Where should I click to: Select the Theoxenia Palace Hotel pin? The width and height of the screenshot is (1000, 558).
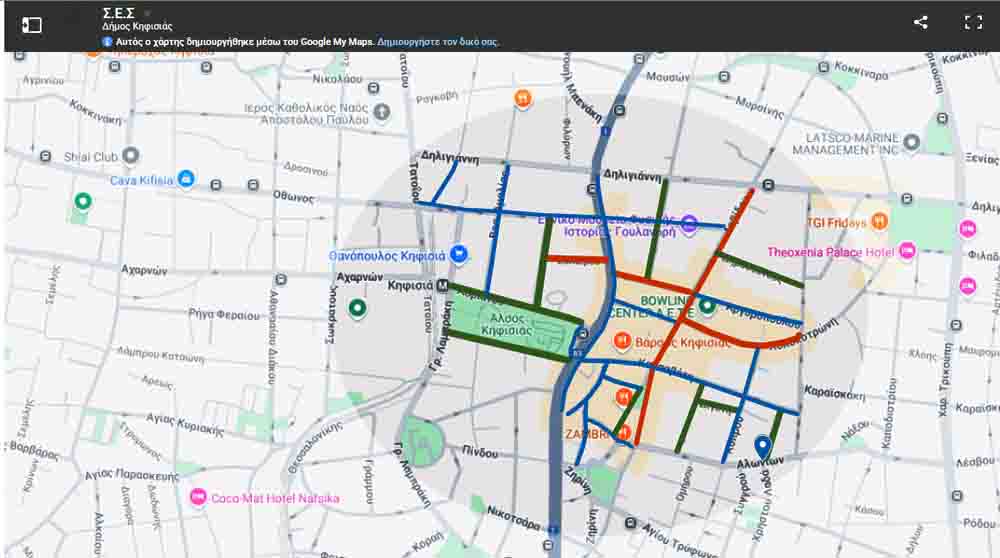(907, 251)
